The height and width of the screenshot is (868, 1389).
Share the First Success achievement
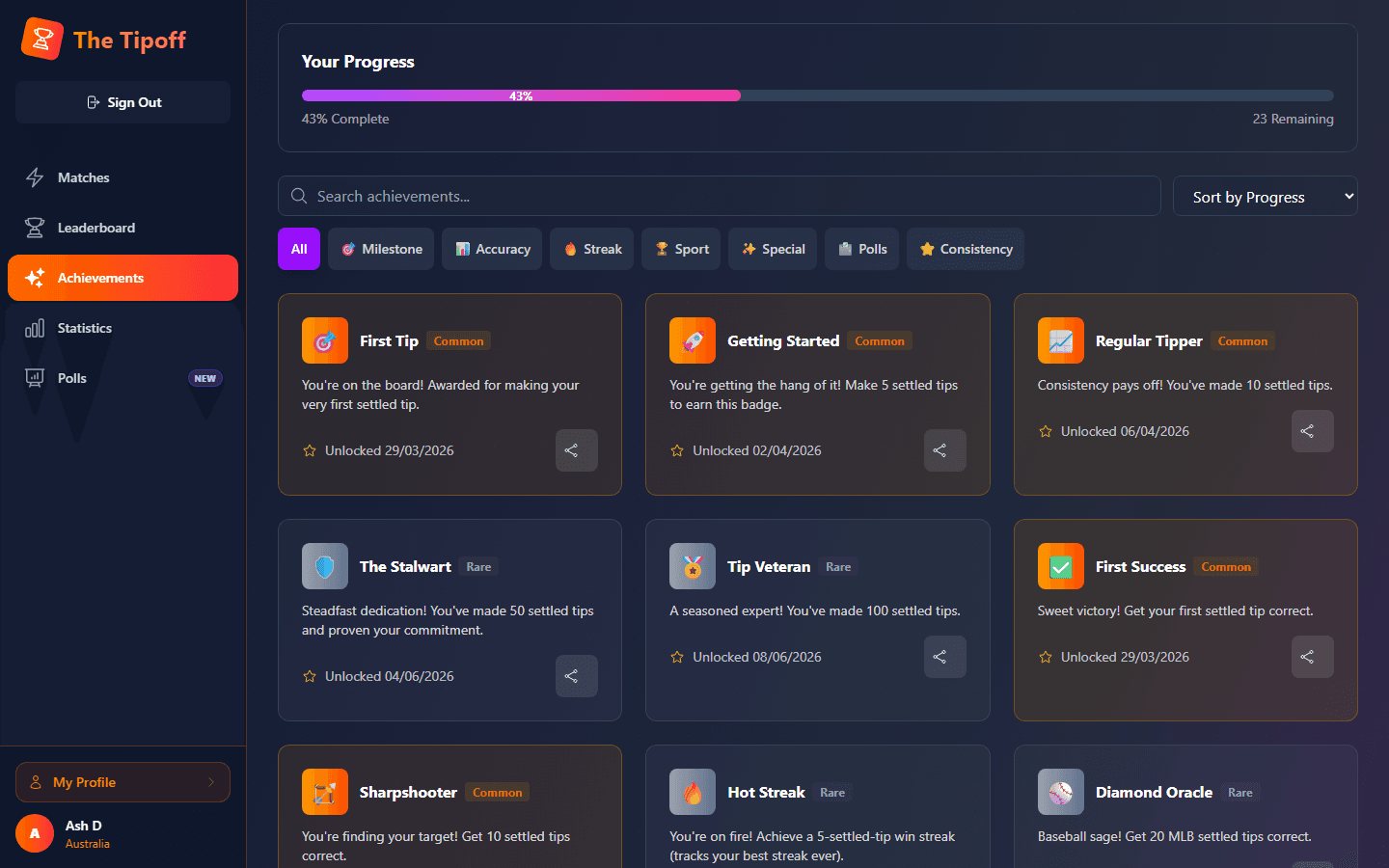(x=1313, y=657)
